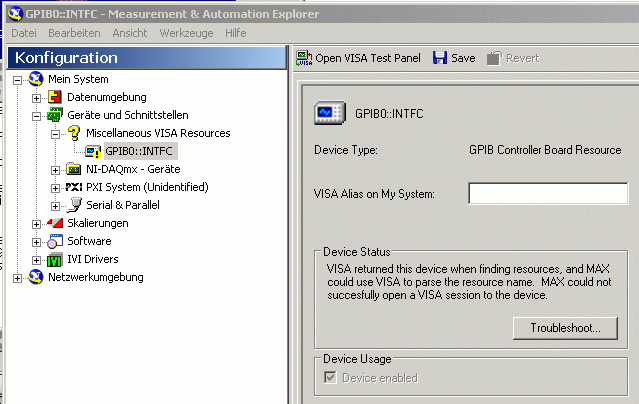The height and width of the screenshot is (404, 639).
Task: Select Serial & Parallel tree label
Action: point(123,205)
